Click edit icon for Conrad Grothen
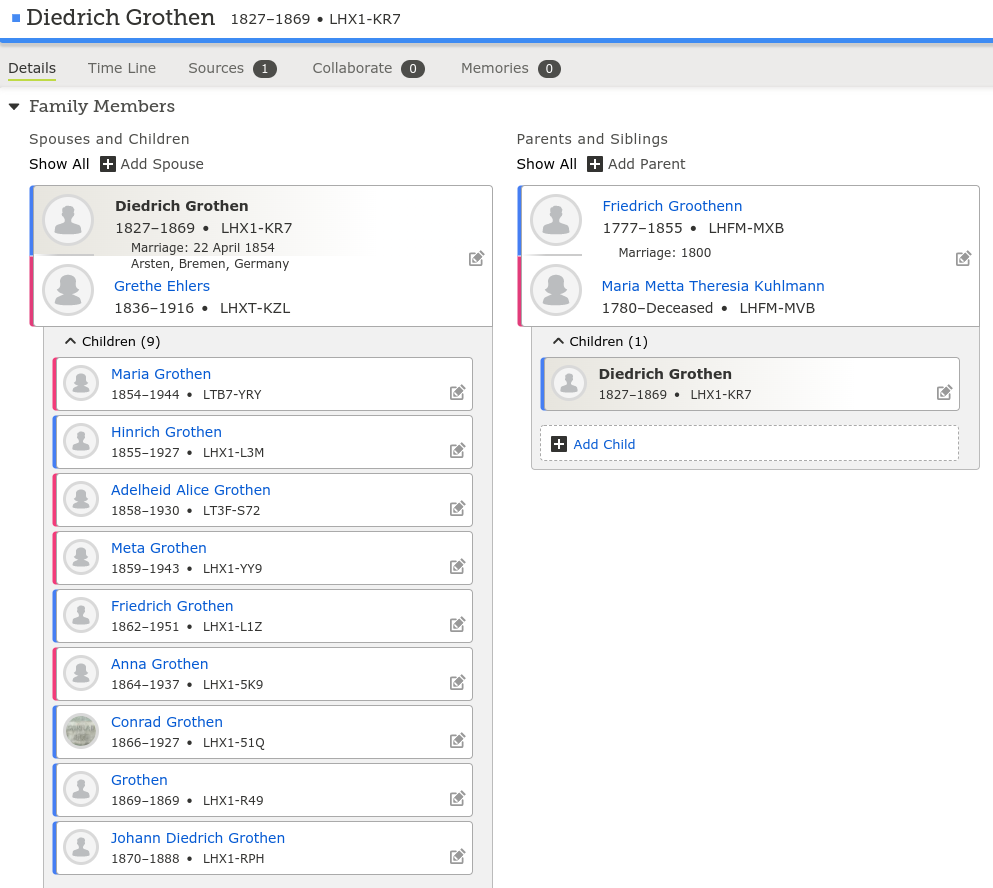993x888 pixels. pos(457,741)
